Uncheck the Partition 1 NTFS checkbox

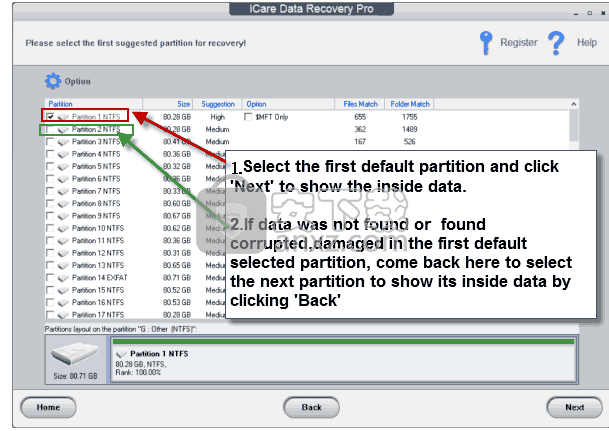[x=50, y=116]
